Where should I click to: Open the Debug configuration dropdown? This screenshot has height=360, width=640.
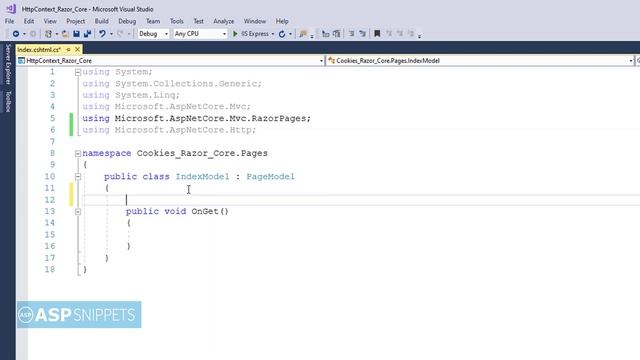point(153,34)
